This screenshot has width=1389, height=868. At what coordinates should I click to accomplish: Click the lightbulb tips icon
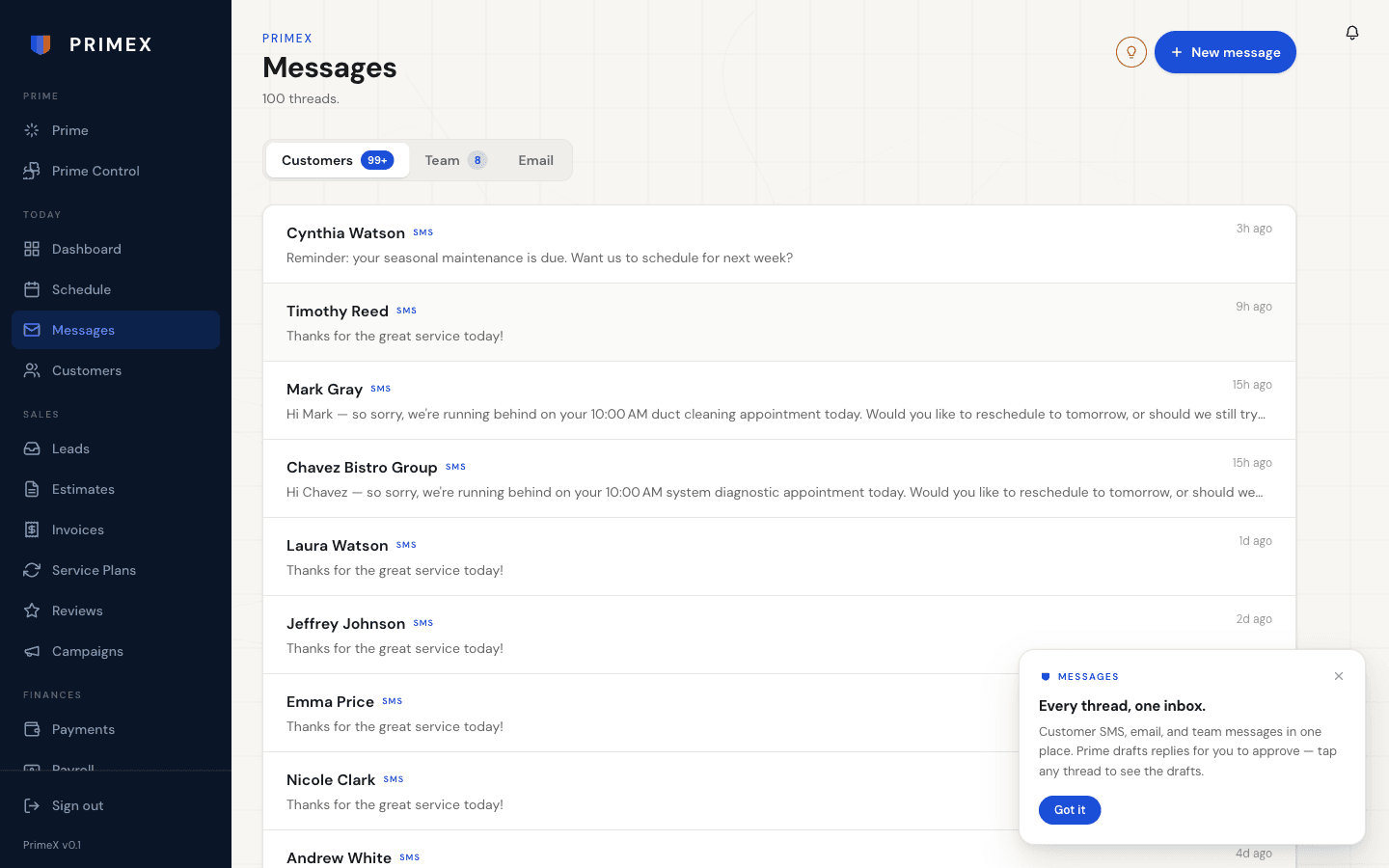pyautogui.click(x=1131, y=52)
